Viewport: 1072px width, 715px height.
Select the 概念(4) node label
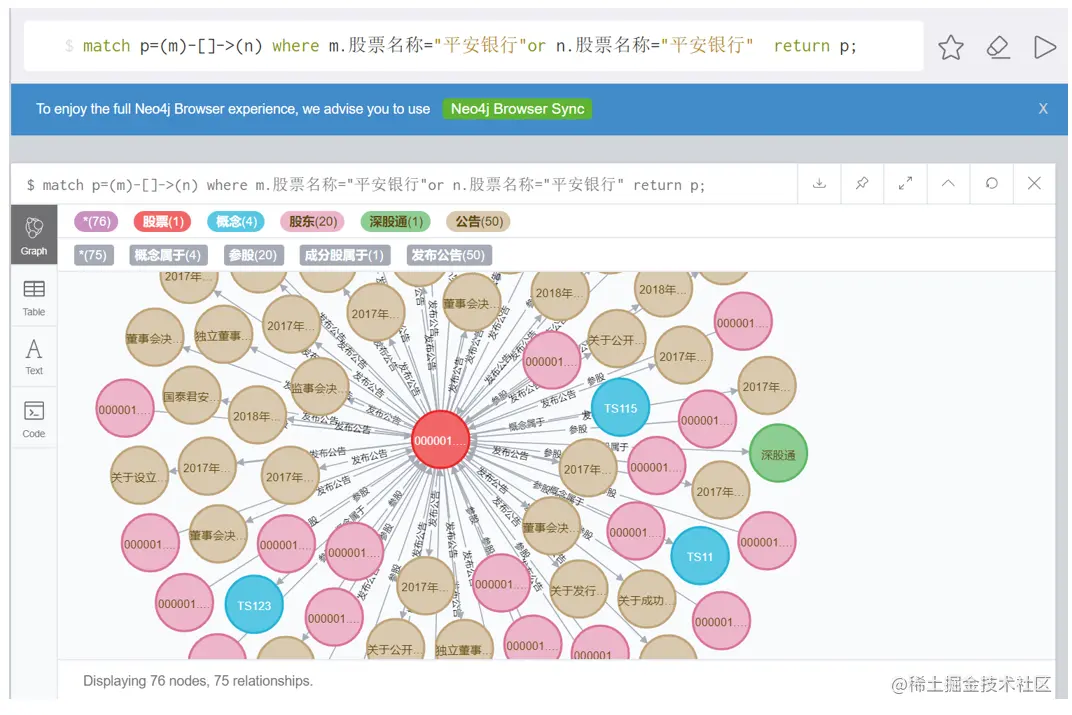pyautogui.click(x=236, y=221)
